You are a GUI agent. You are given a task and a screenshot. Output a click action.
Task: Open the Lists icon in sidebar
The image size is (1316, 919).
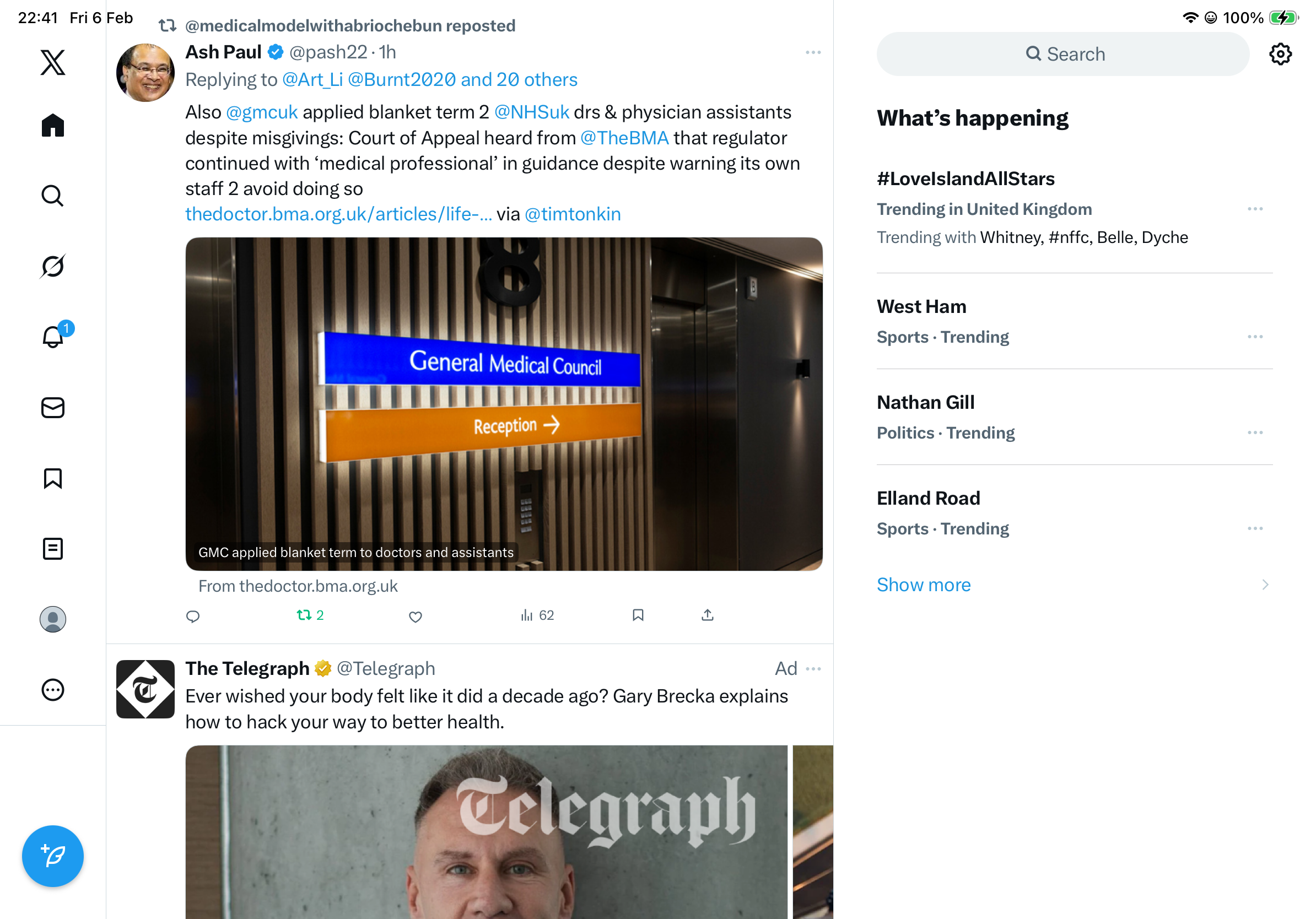tap(53, 549)
